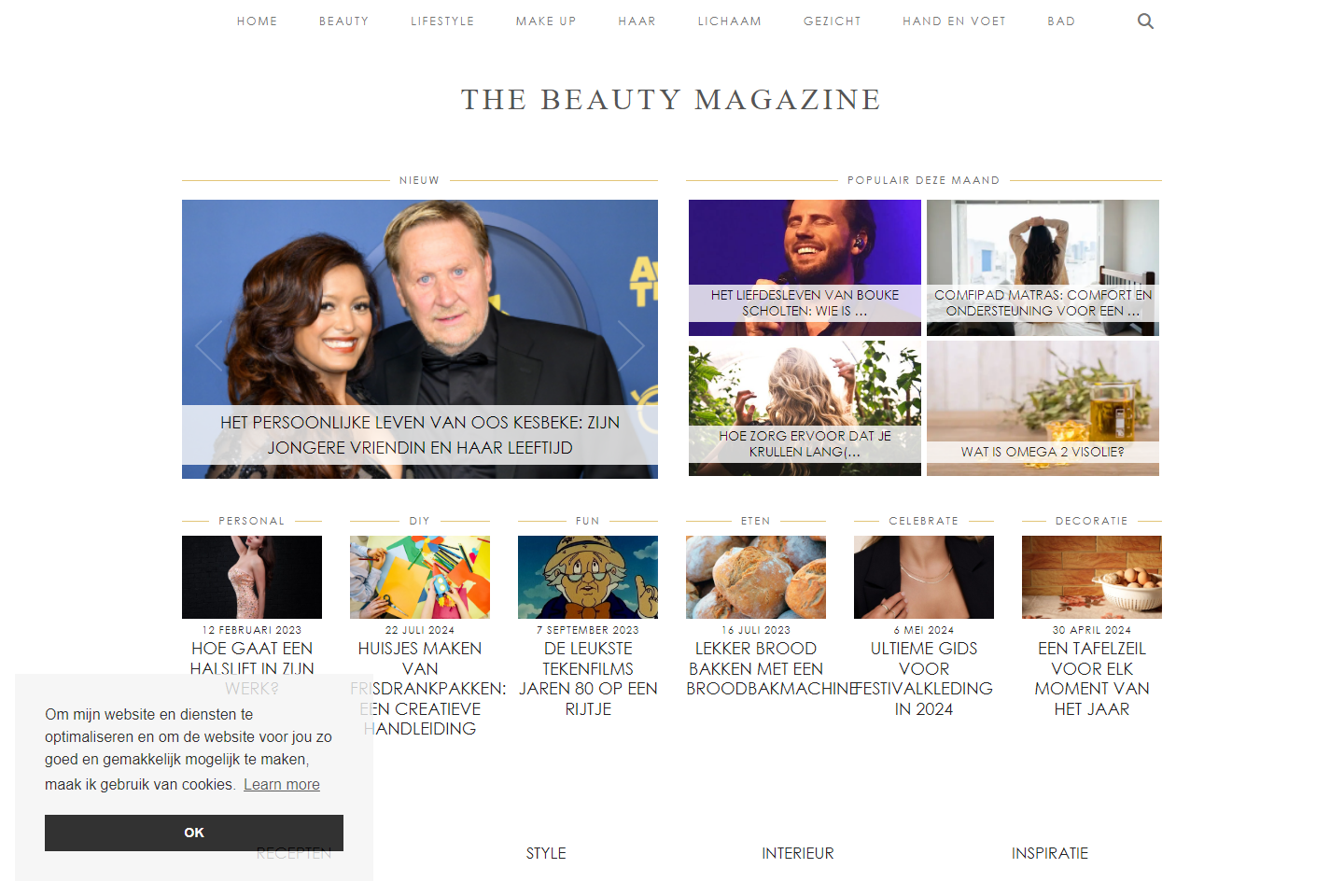Open the search magnifier icon
Viewport: 1344px width, 896px height.
pyautogui.click(x=1145, y=21)
